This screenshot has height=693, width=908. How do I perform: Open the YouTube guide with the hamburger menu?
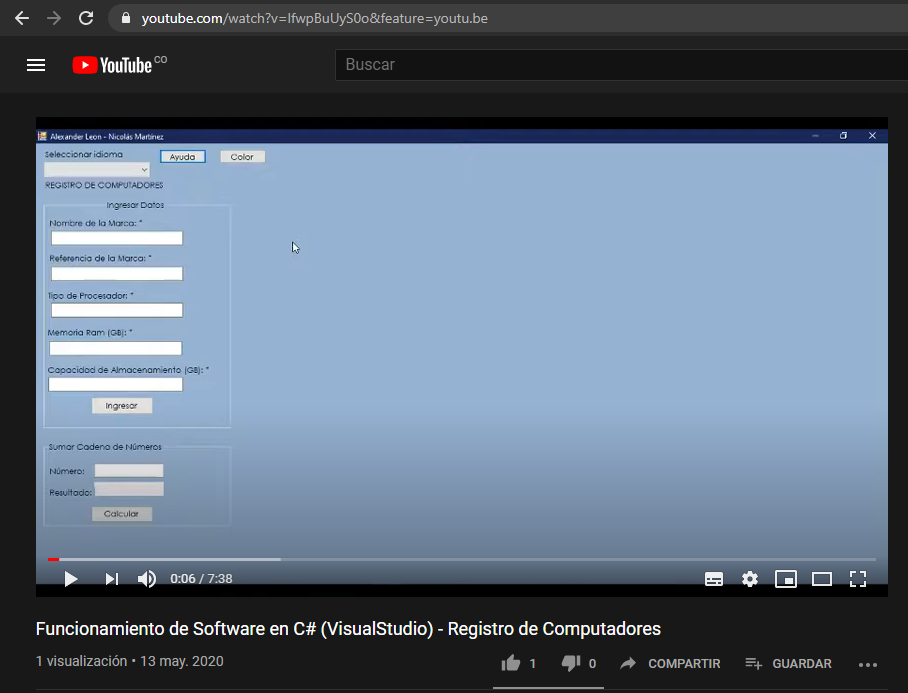point(36,64)
